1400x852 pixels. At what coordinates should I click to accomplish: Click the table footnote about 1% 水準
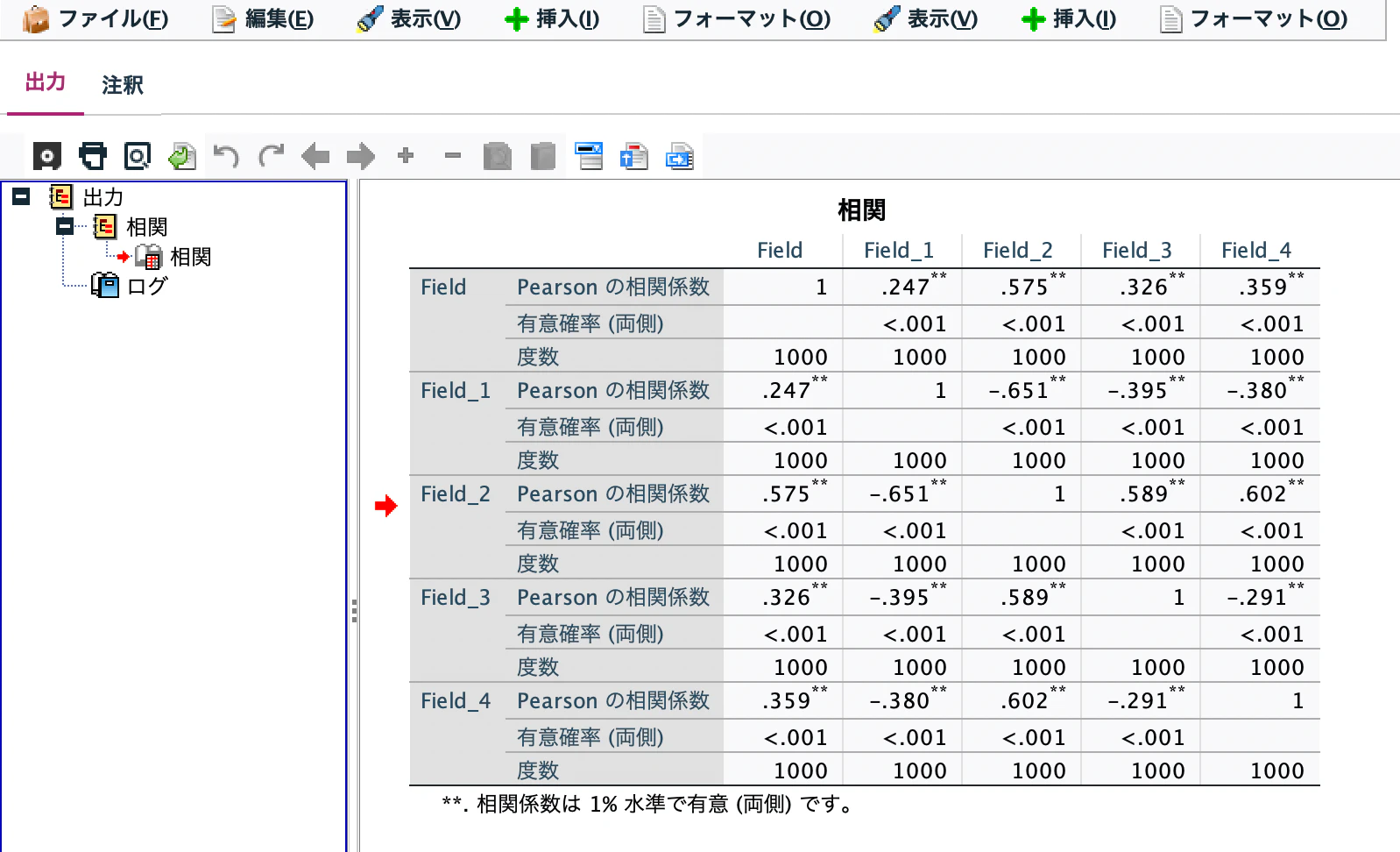pyautogui.click(x=650, y=804)
